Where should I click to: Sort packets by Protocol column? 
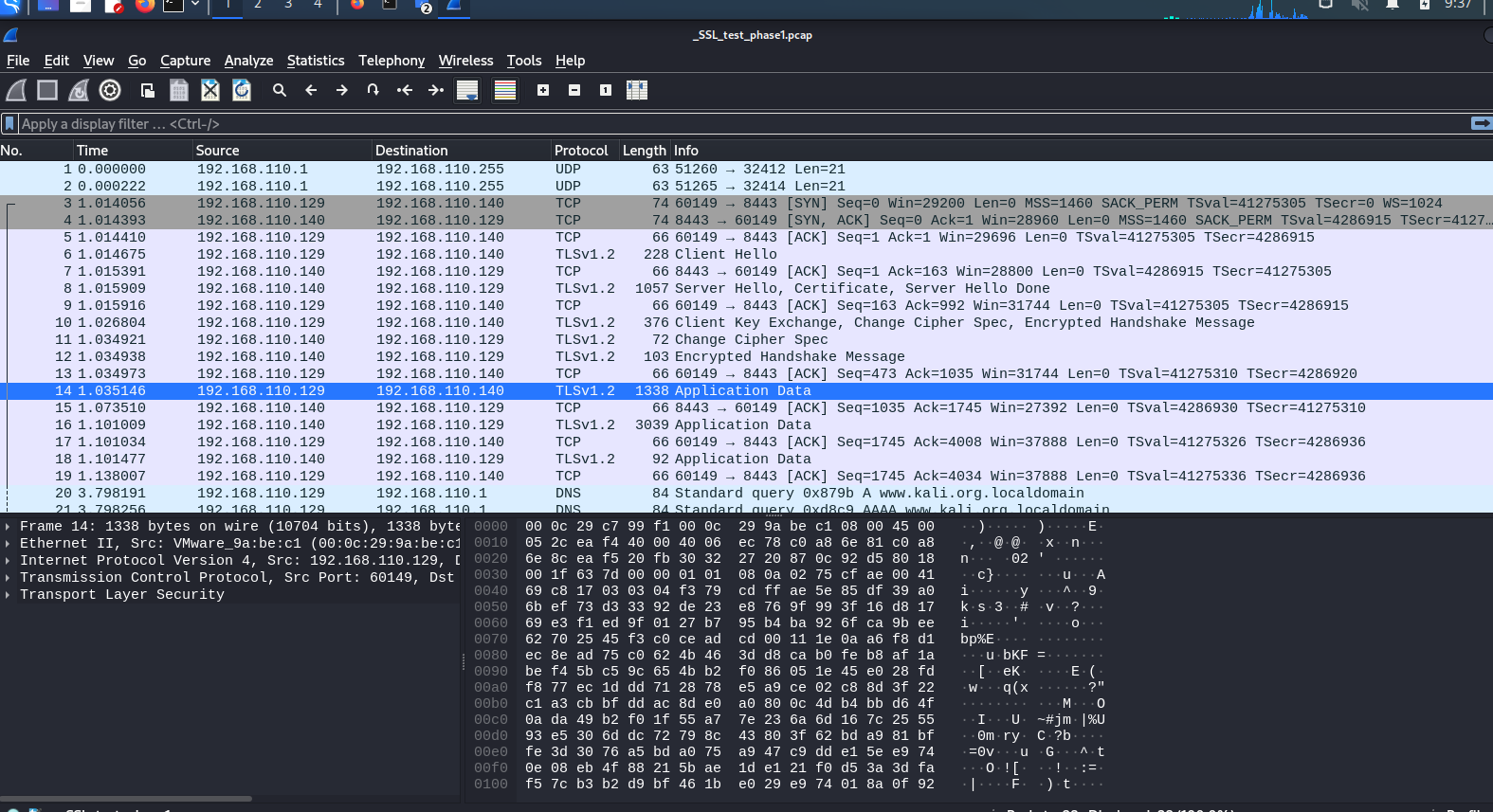pos(585,151)
